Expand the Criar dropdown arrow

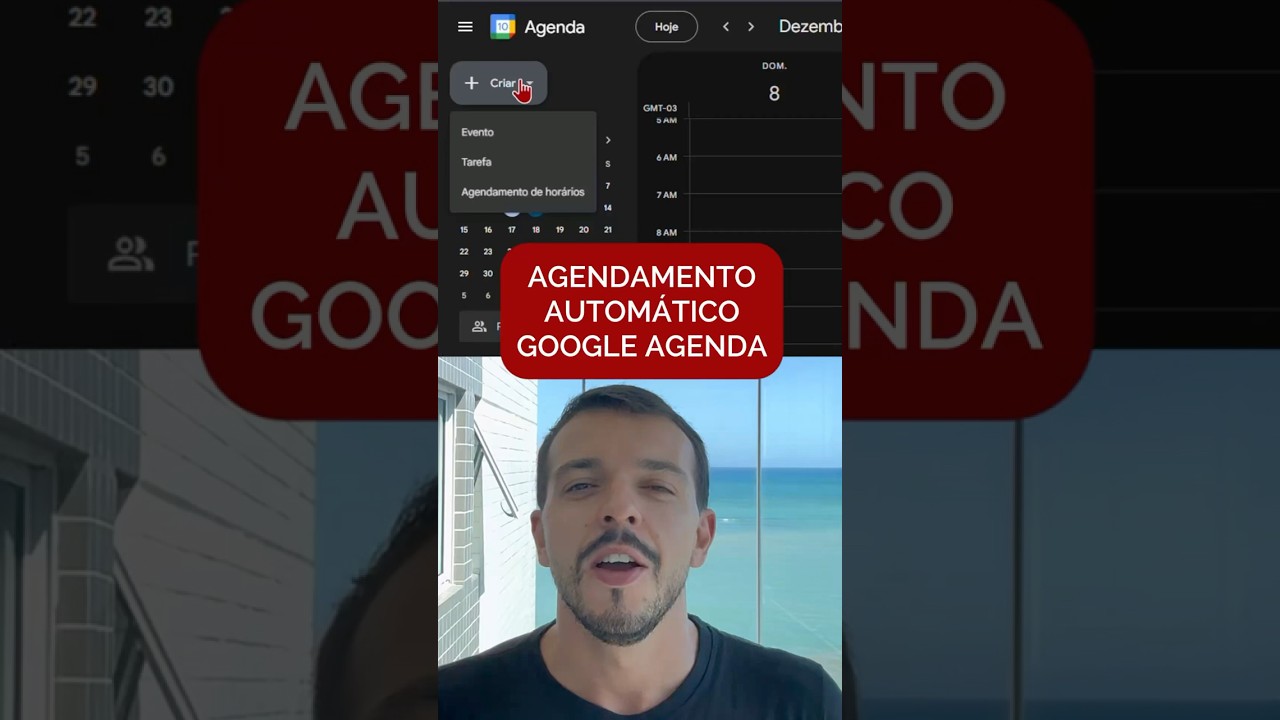[530, 84]
